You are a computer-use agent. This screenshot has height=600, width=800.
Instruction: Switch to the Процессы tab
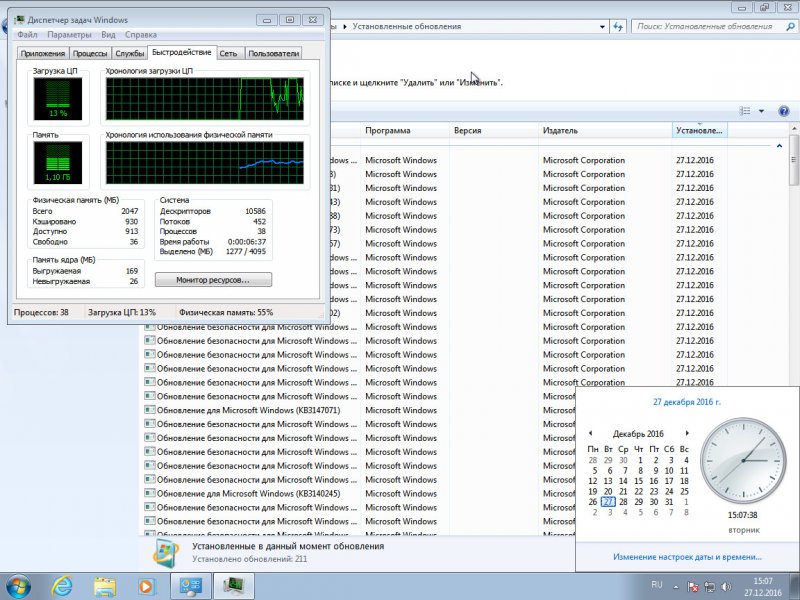pos(90,54)
